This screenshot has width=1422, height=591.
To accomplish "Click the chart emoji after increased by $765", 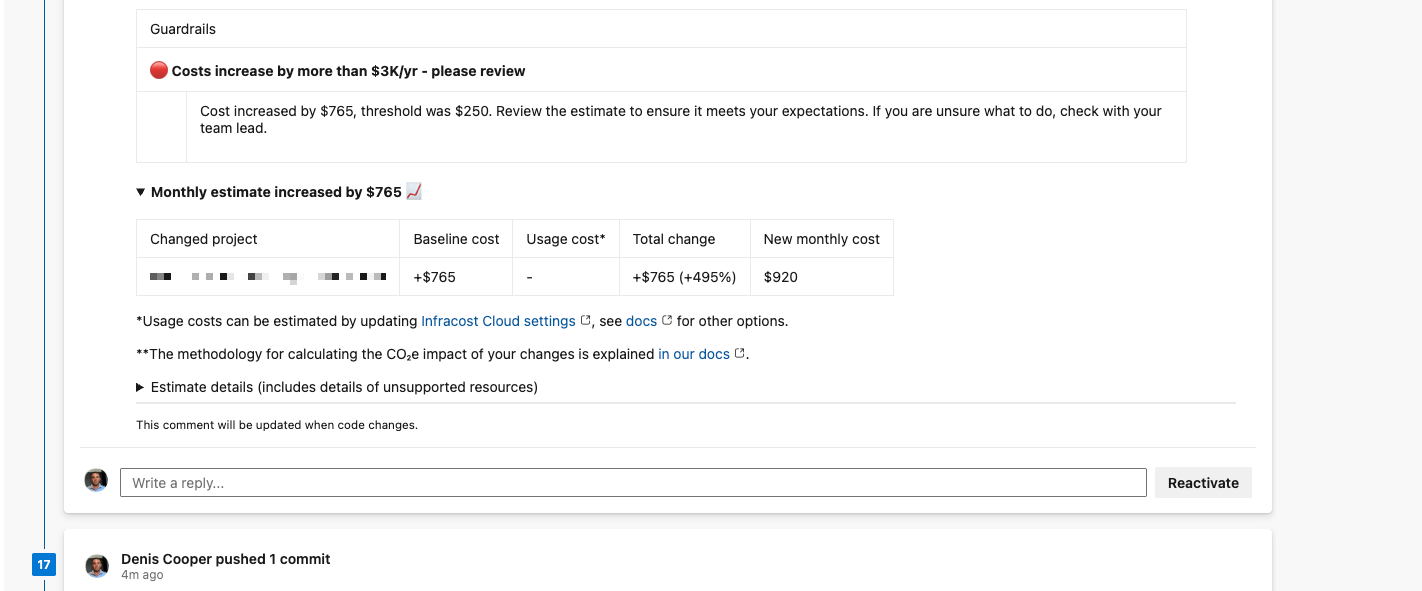I will coord(414,191).
